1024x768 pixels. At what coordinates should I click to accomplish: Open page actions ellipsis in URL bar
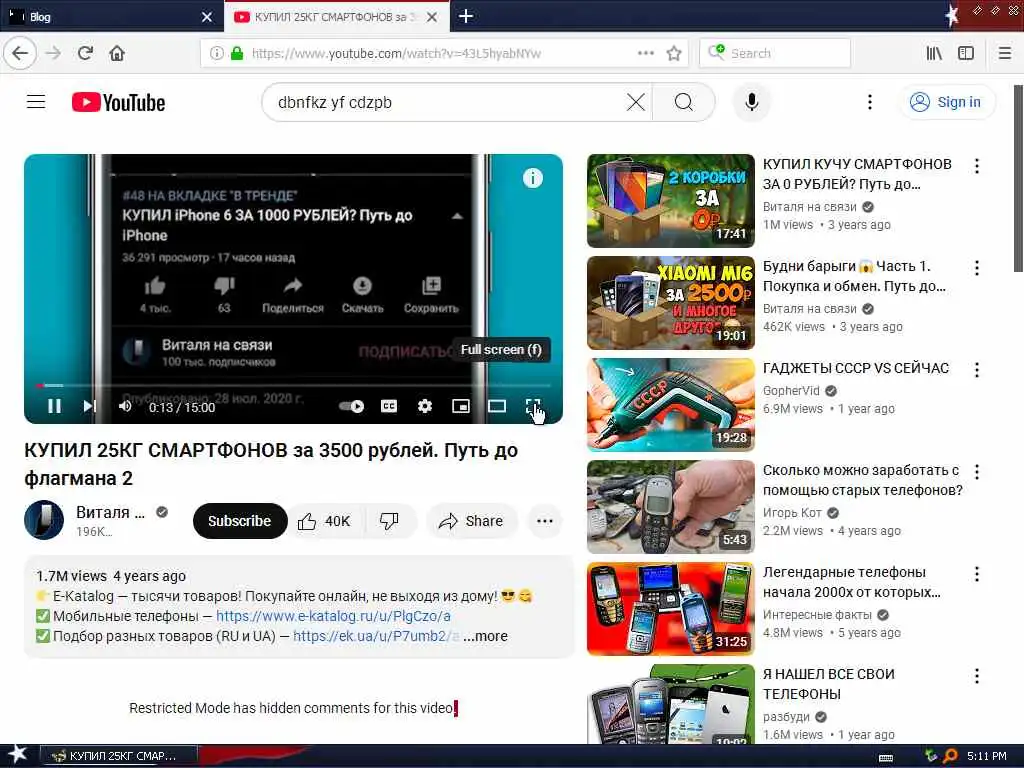(x=646, y=53)
